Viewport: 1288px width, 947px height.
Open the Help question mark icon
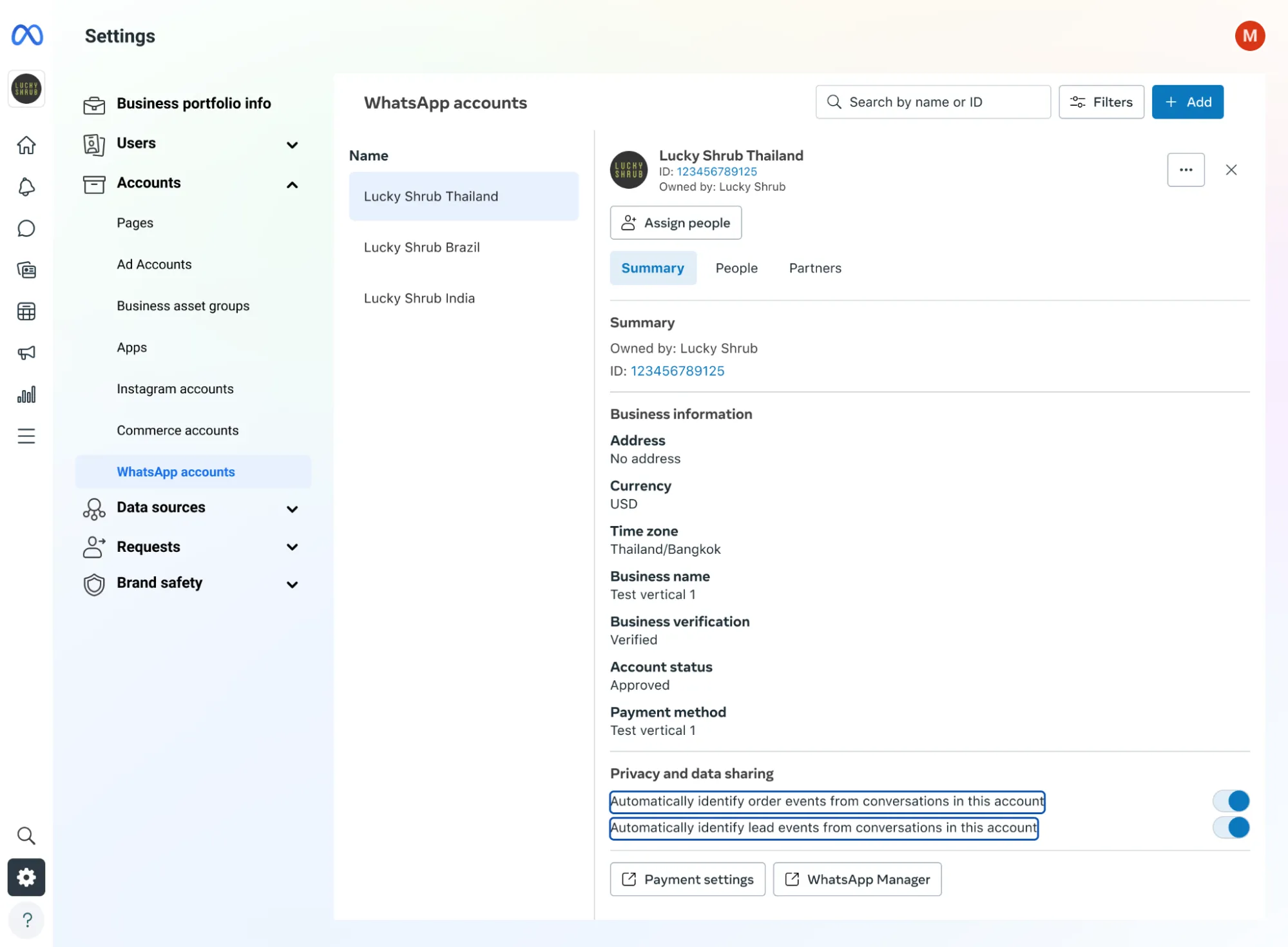click(26, 920)
